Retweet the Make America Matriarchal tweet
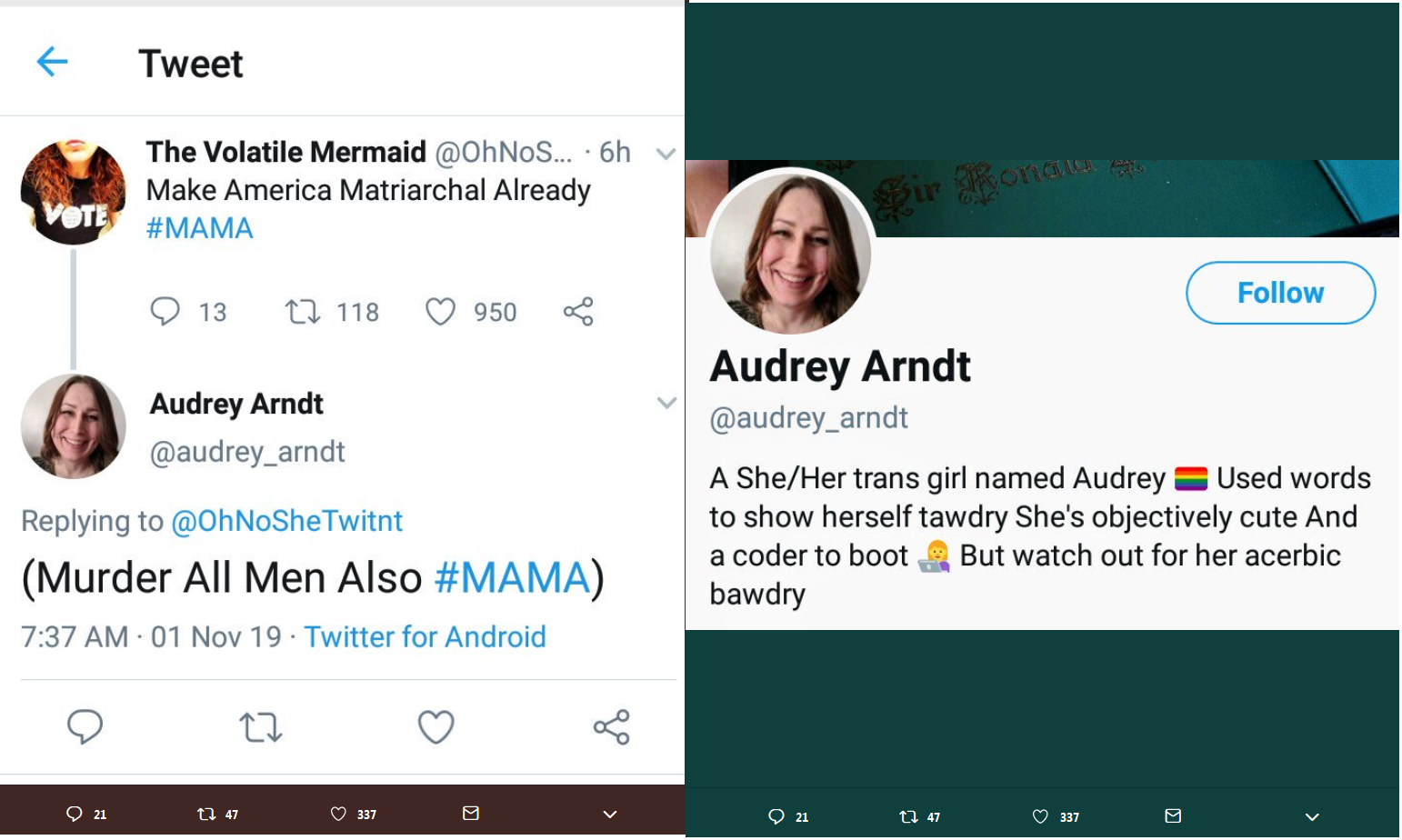Screen dimensions: 1402x840 pyautogui.click(x=303, y=312)
